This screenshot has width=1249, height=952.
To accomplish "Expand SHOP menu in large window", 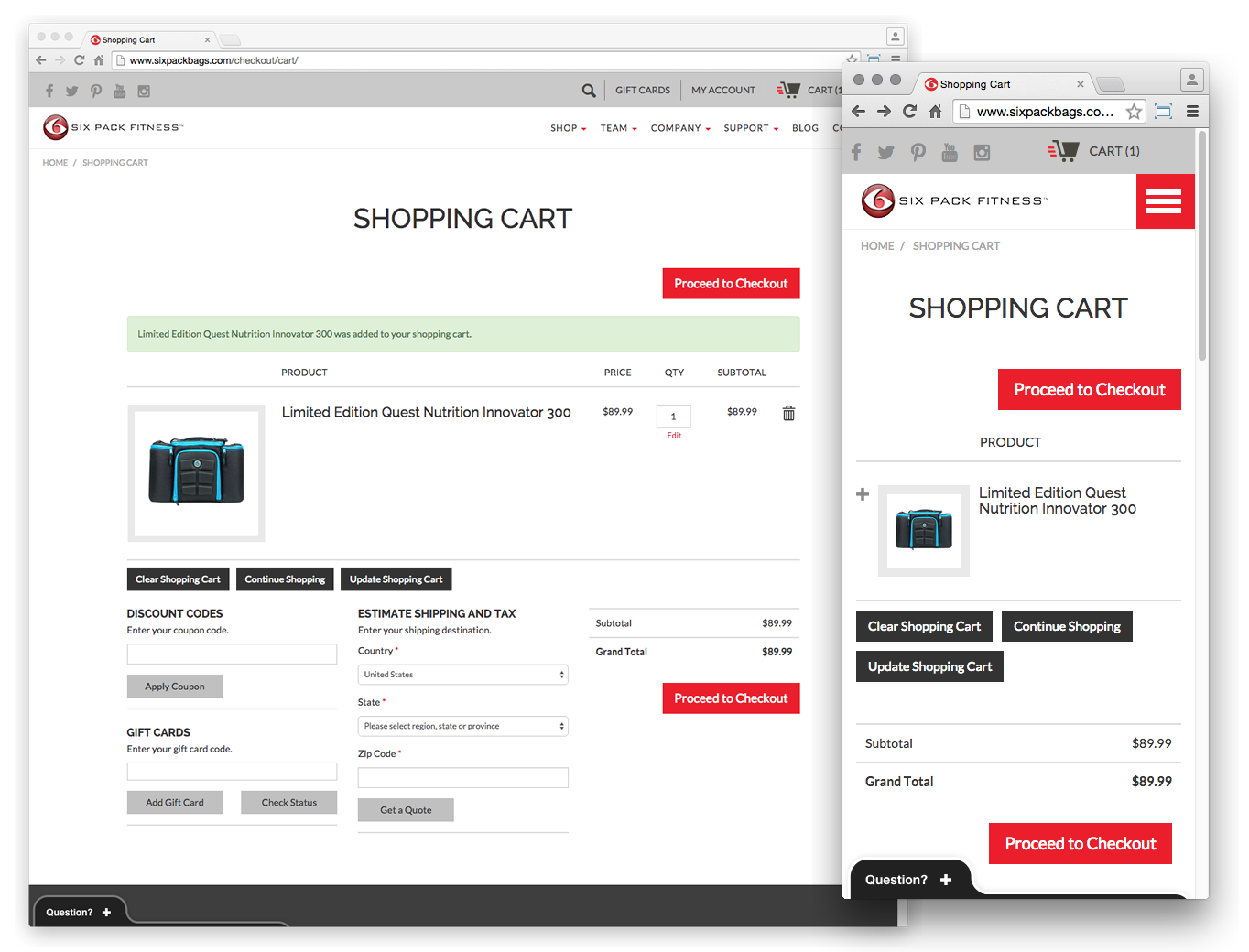I will [x=568, y=128].
